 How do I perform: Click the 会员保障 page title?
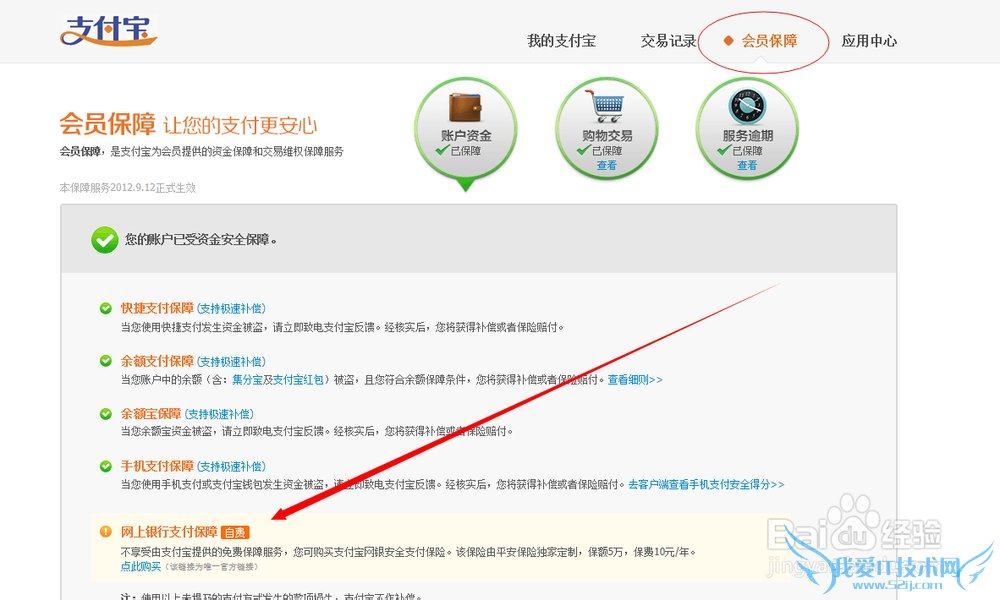[x=107, y=124]
